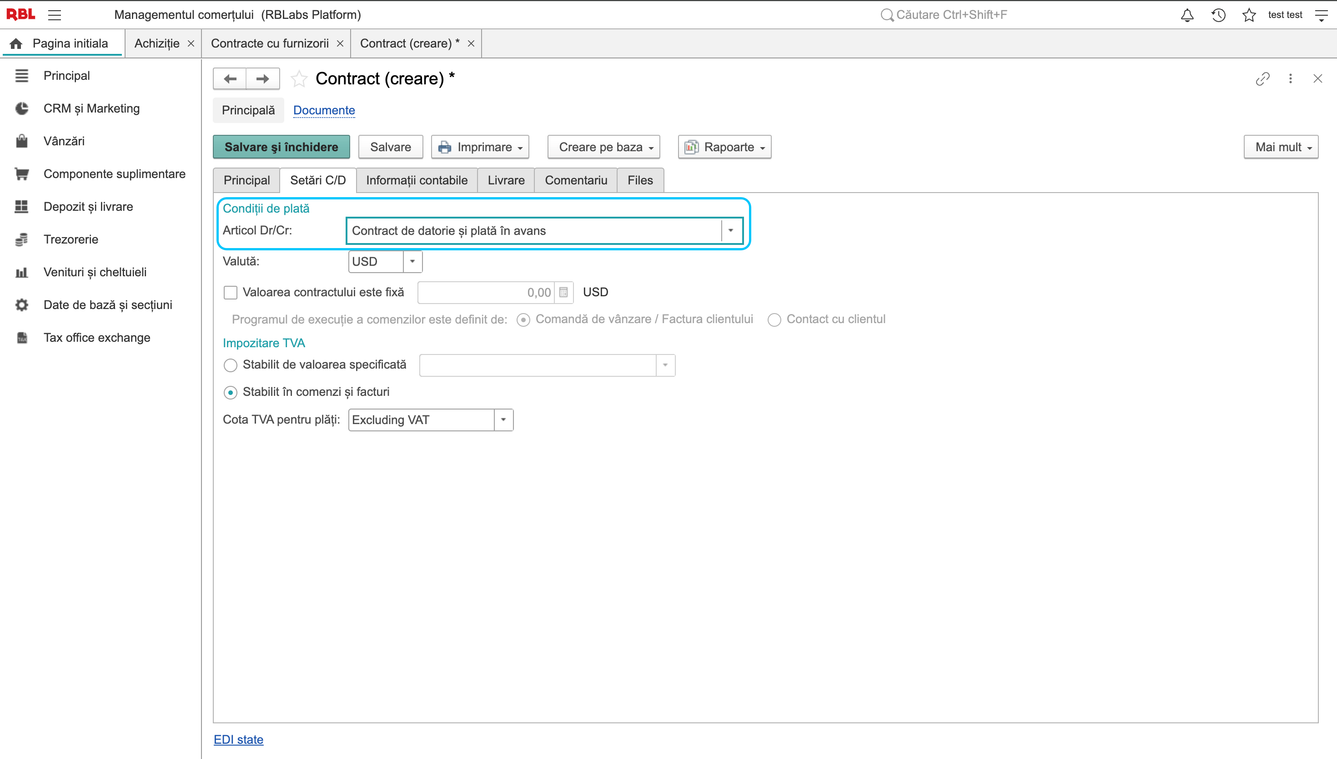Open hamburger menu next to RBL logo
Image resolution: width=1337 pixels, height=759 pixels.
(55, 15)
